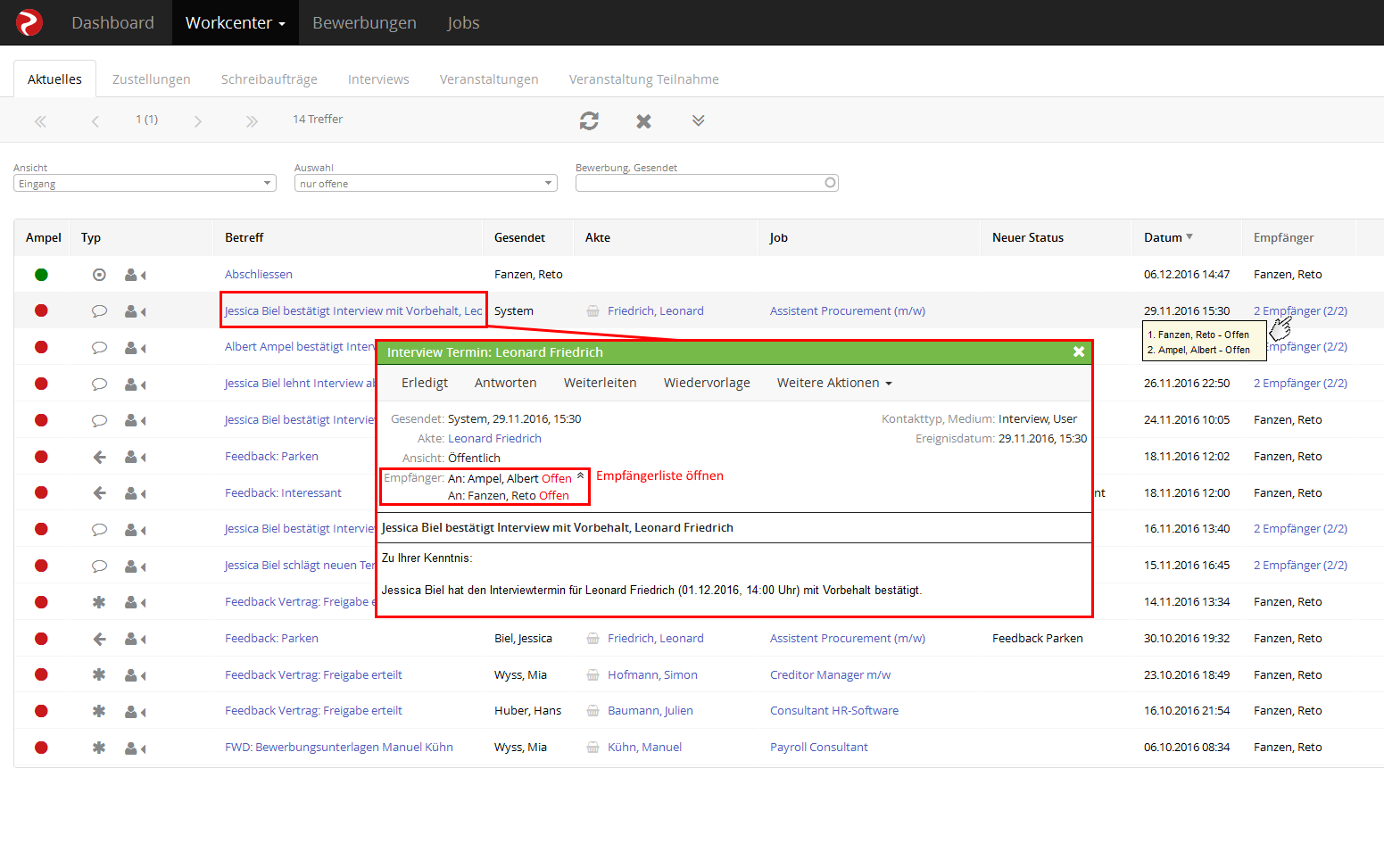The height and width of the screenshot is (868, 1384).
Task: Click the circle icon in Bewerbung, Gesendet field
Action: [x=830, y=183]
